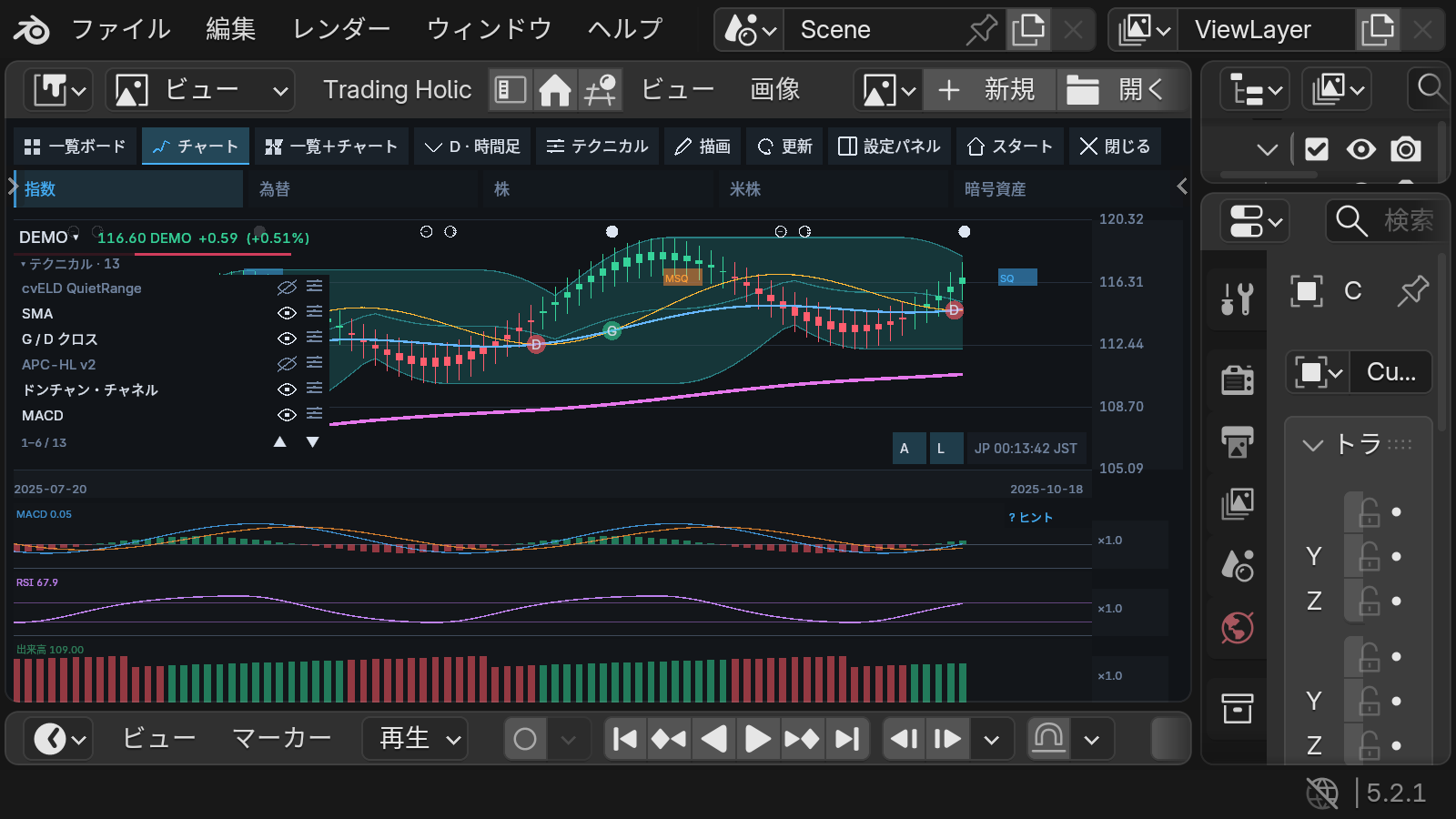Open the 設定パネル

coord(889,147)
